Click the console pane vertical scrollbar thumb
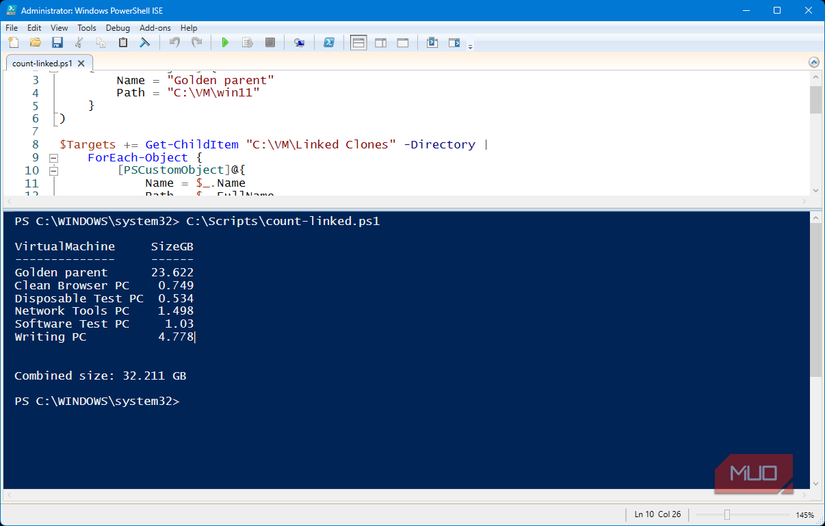 click(815, 300)
